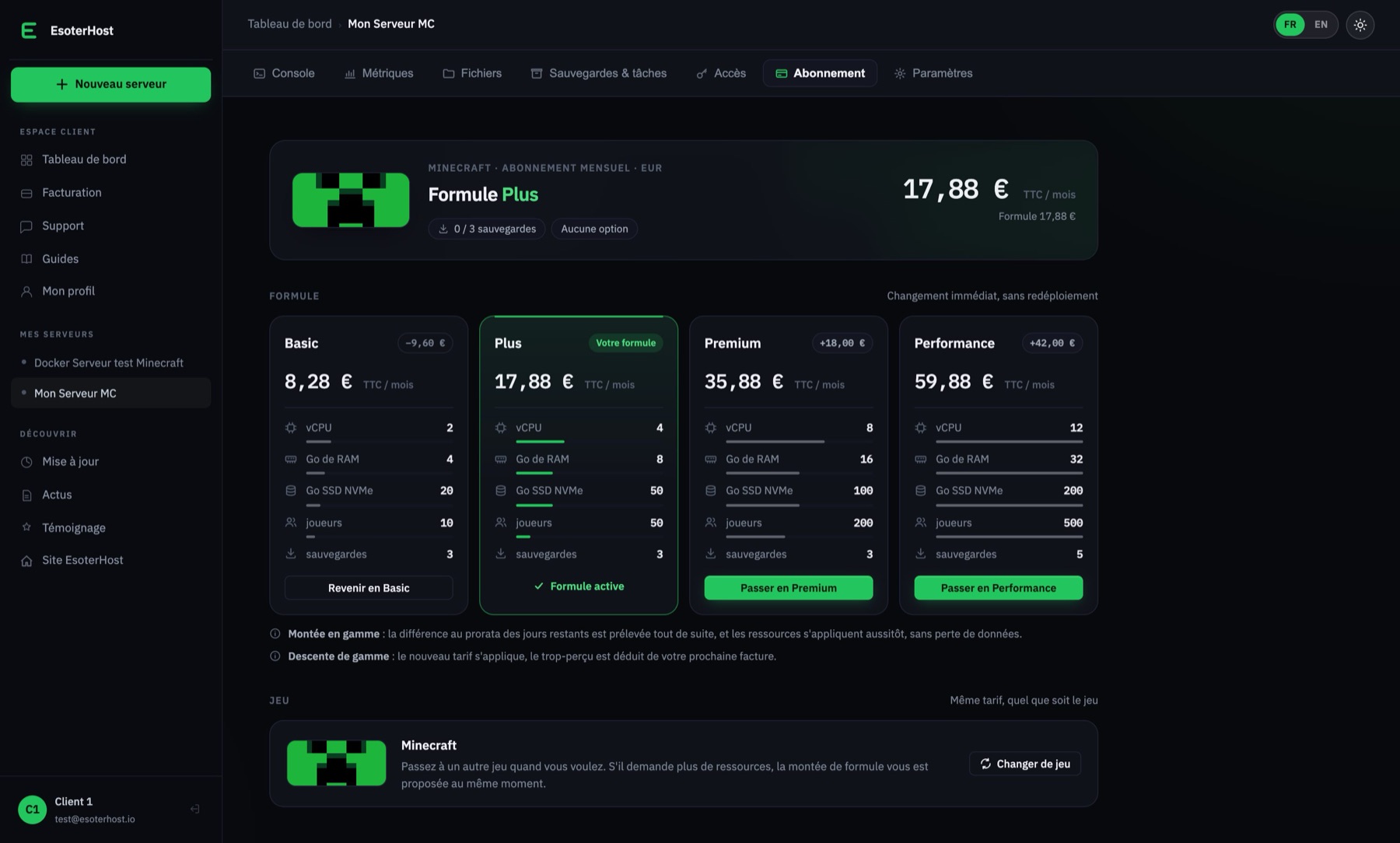Click the EsoterHost logo icon
The image size is (1400, 843).
click(x=29, y=30)
